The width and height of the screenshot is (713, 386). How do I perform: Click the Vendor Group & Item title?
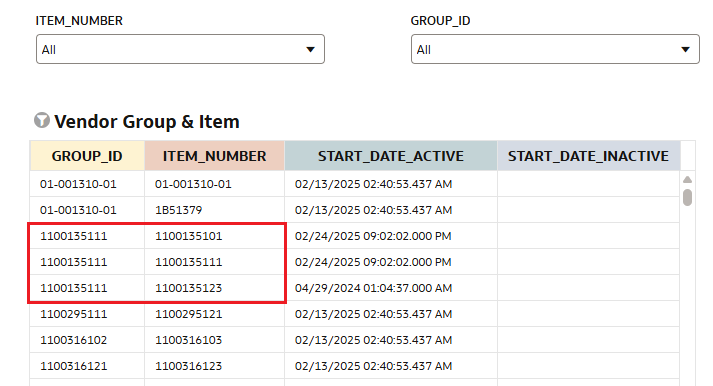(x=147, y=121)
